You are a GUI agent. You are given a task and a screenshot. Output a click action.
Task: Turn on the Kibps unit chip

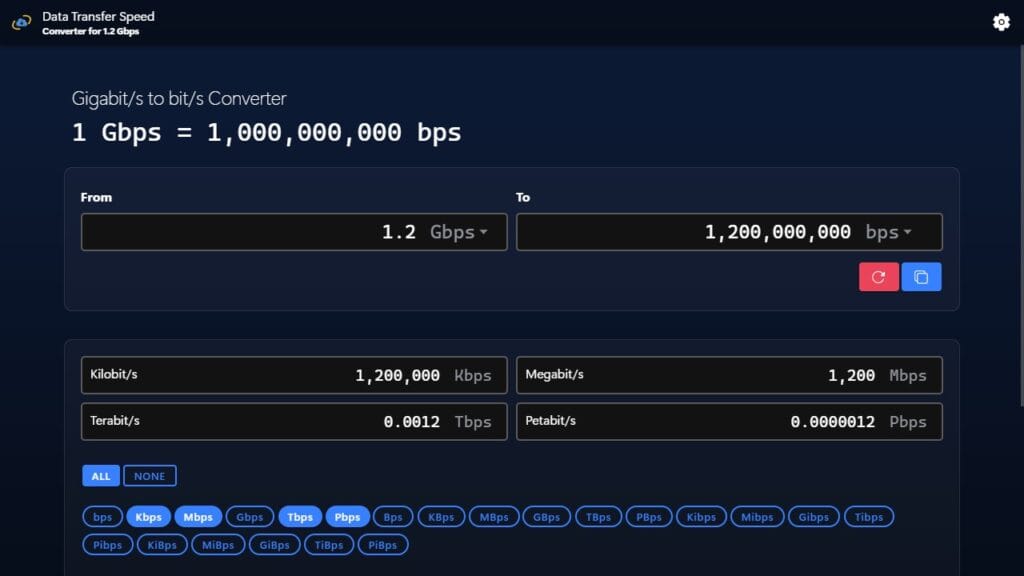tap(701, 517)
